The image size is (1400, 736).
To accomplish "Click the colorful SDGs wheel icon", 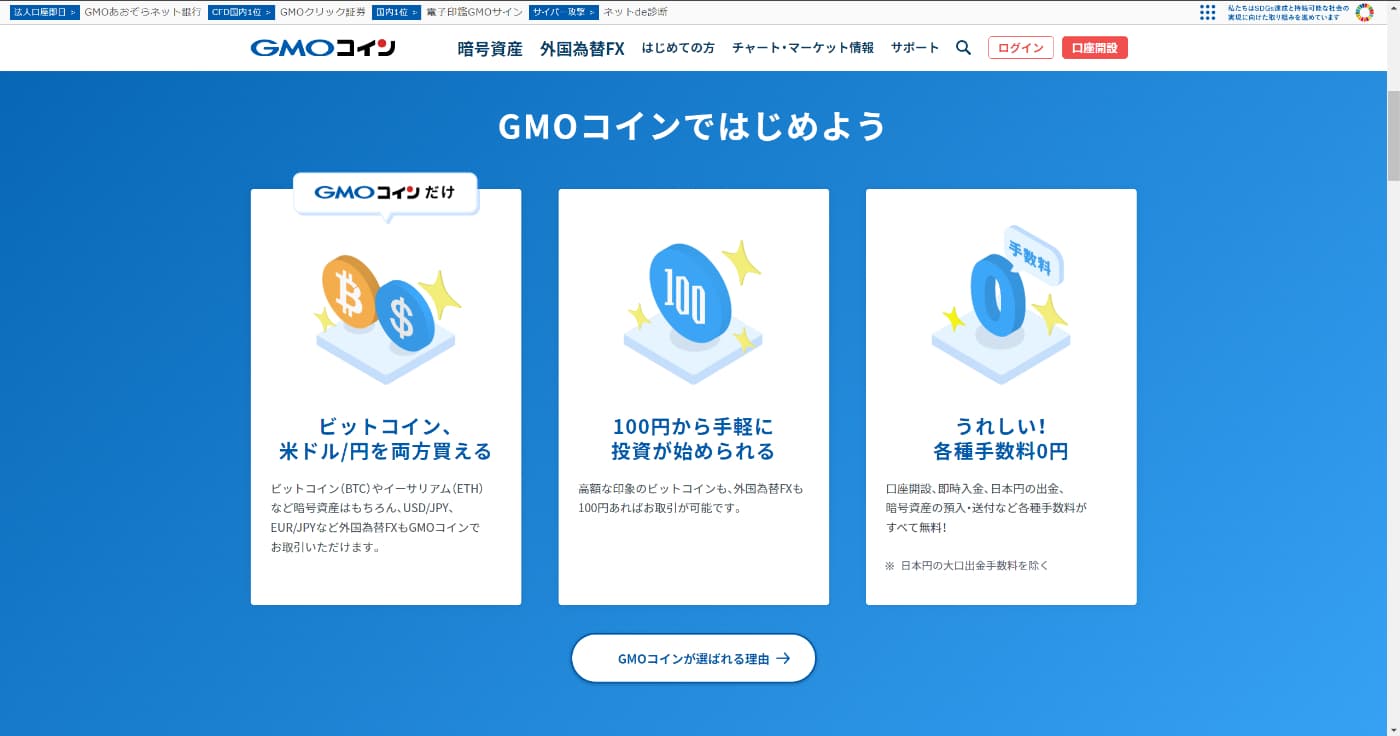I will (1364, 12).
